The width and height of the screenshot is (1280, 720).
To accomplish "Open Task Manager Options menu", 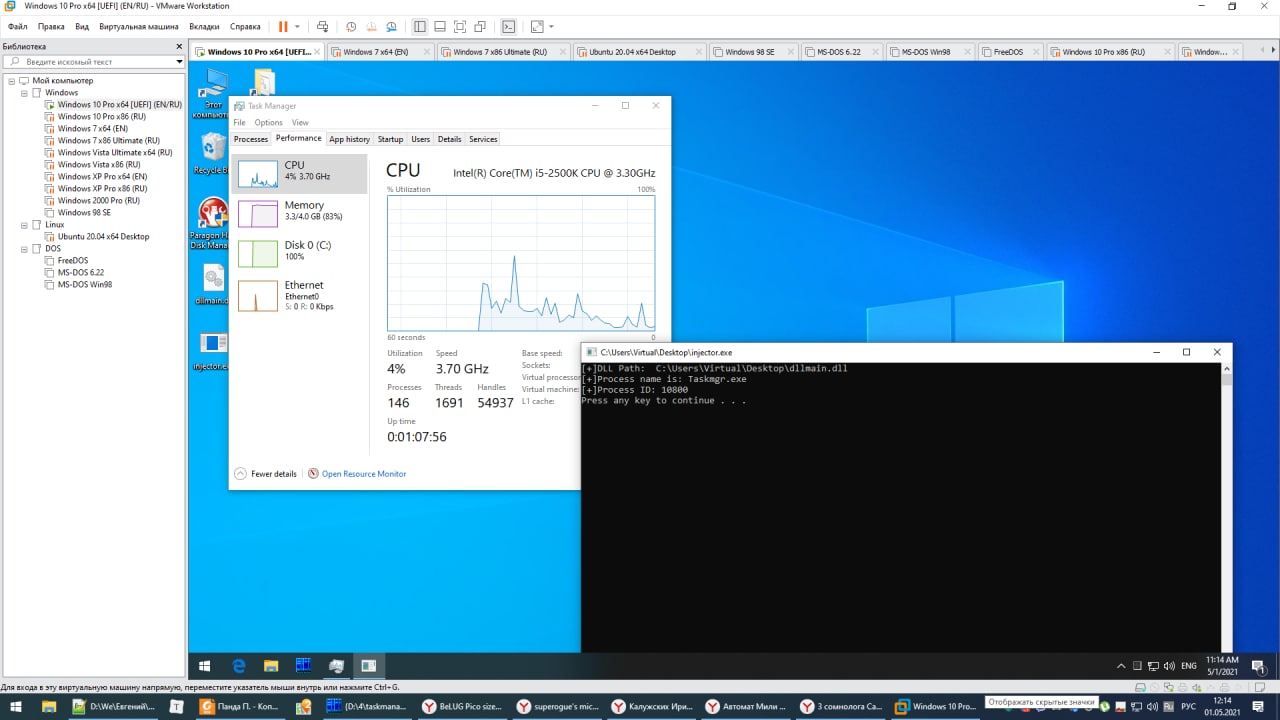I will (268, 122).
